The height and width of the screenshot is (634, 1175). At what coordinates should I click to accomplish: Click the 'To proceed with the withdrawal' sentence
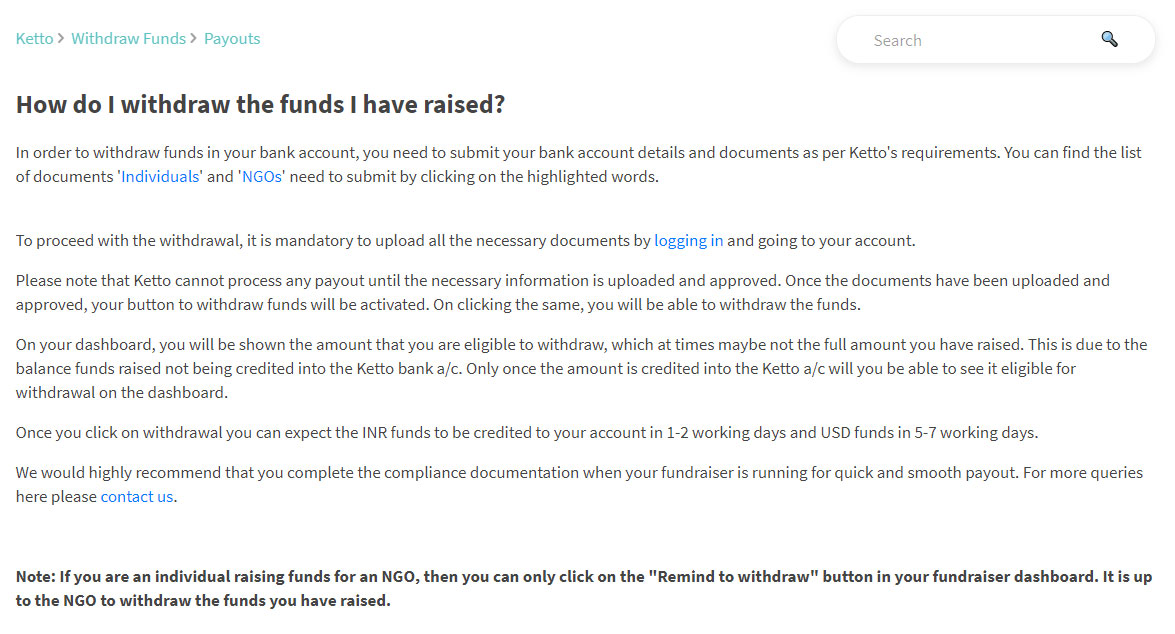[x=465, y=241]
